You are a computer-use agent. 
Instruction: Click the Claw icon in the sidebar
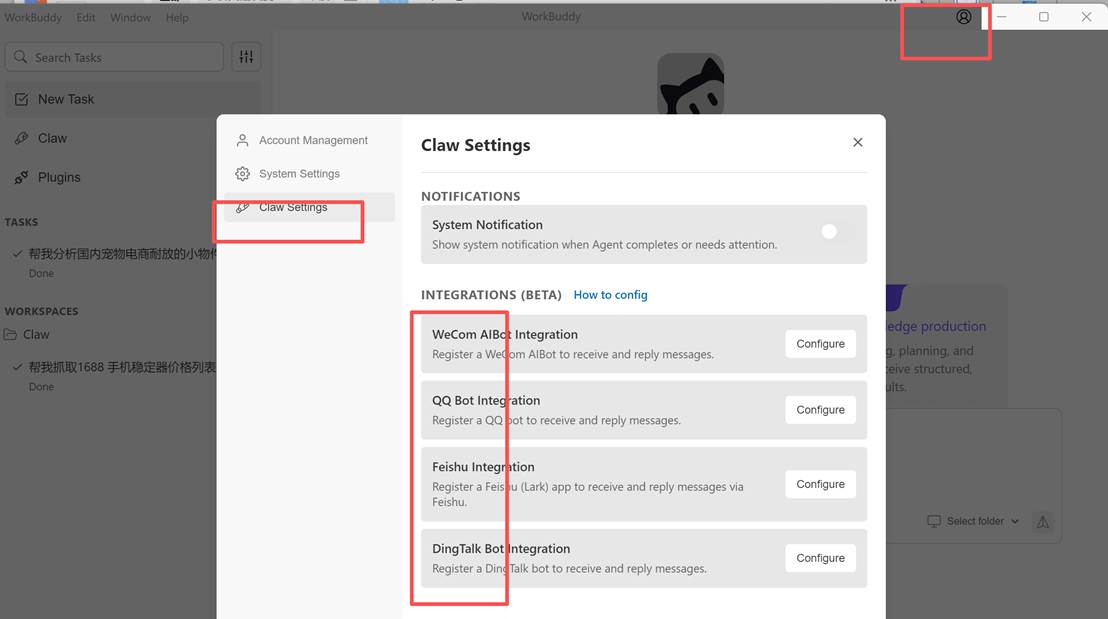(22, 138)
